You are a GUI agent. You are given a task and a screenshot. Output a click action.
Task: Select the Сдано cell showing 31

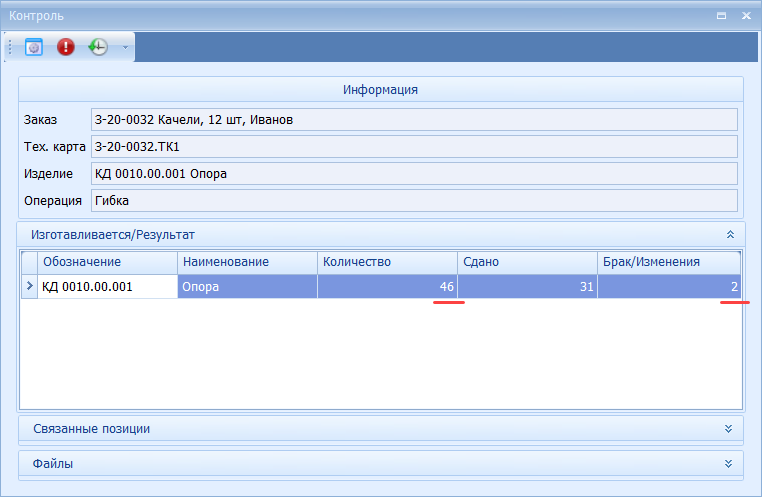527,287
